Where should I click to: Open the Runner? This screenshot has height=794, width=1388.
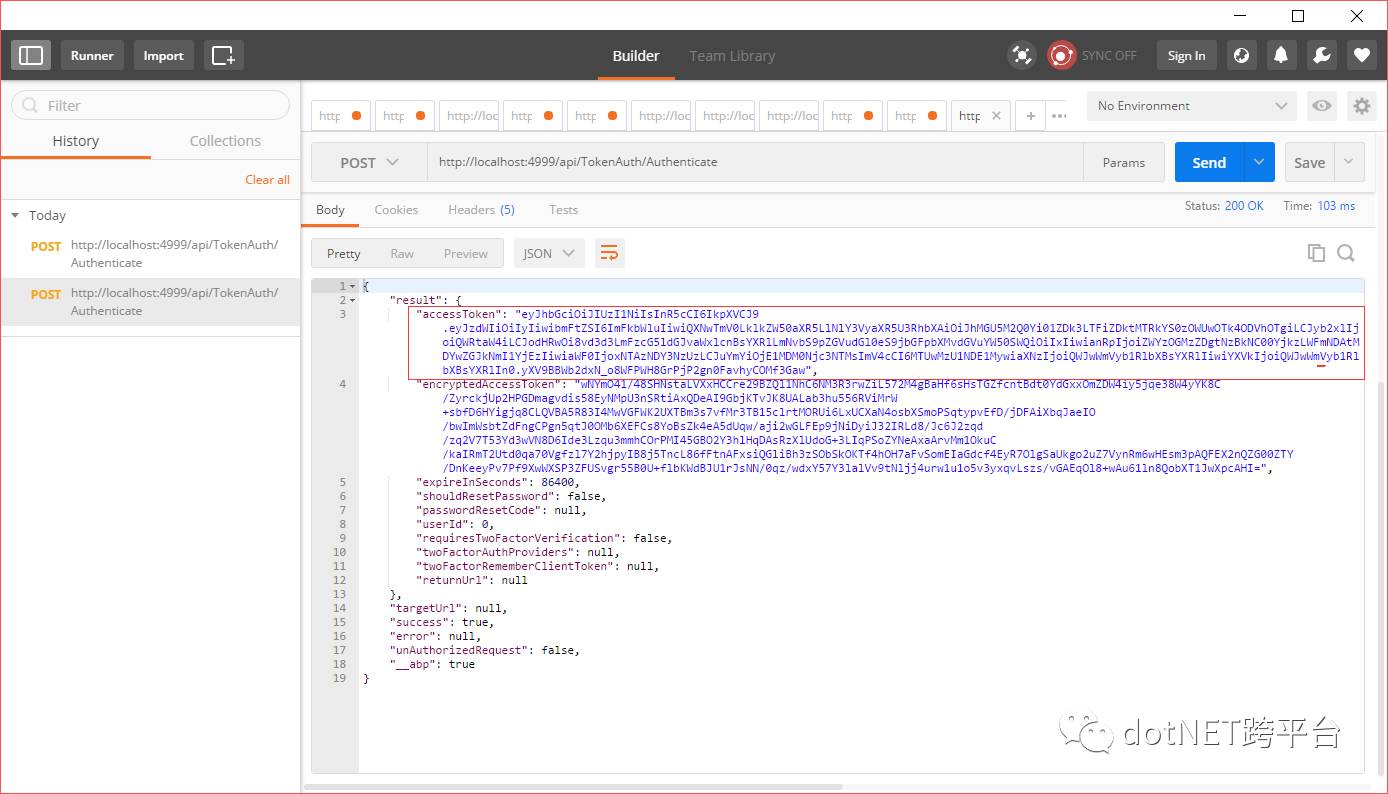92,55
